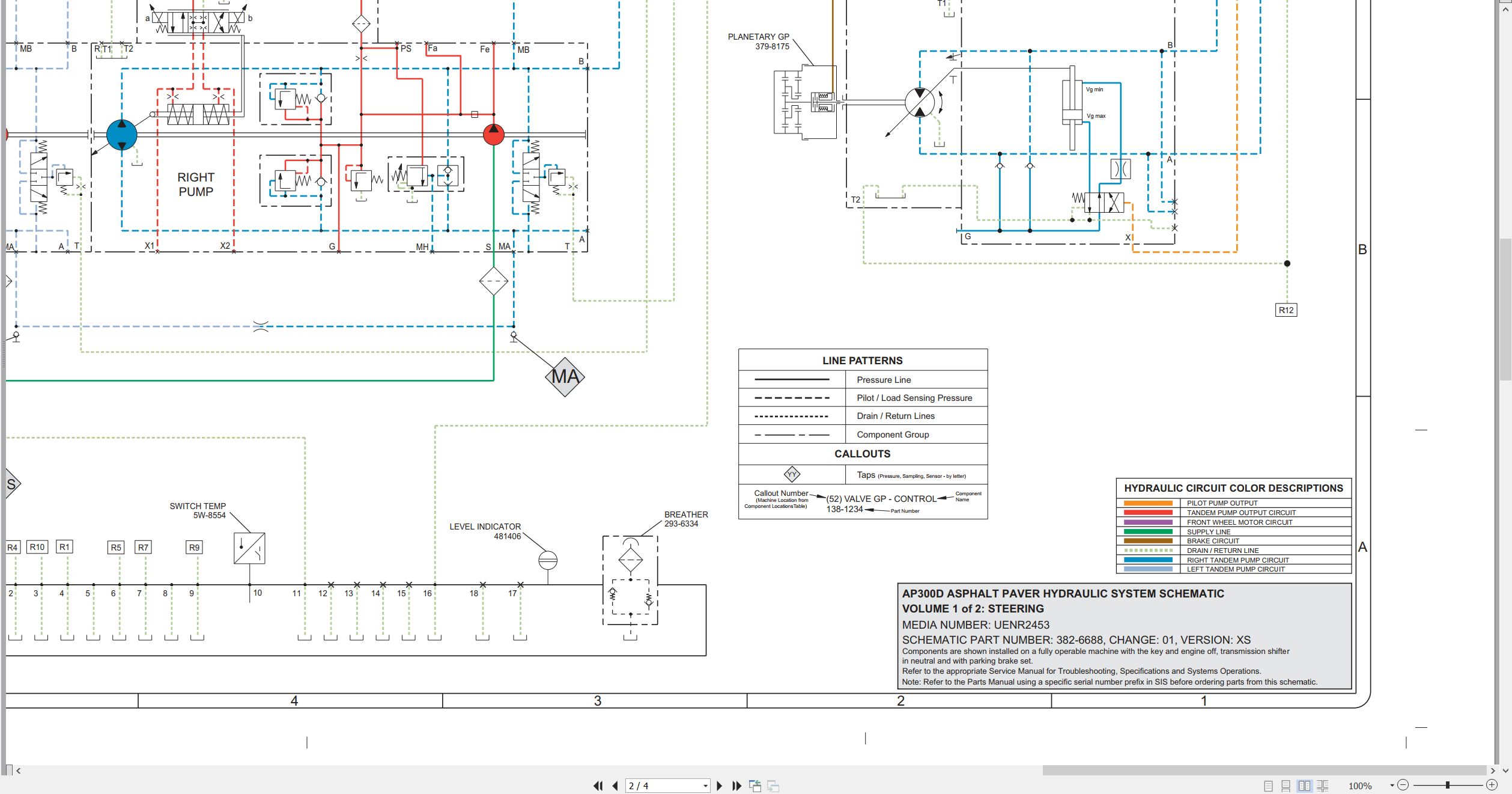Click the CALLOUTS heading

point(863,454)
